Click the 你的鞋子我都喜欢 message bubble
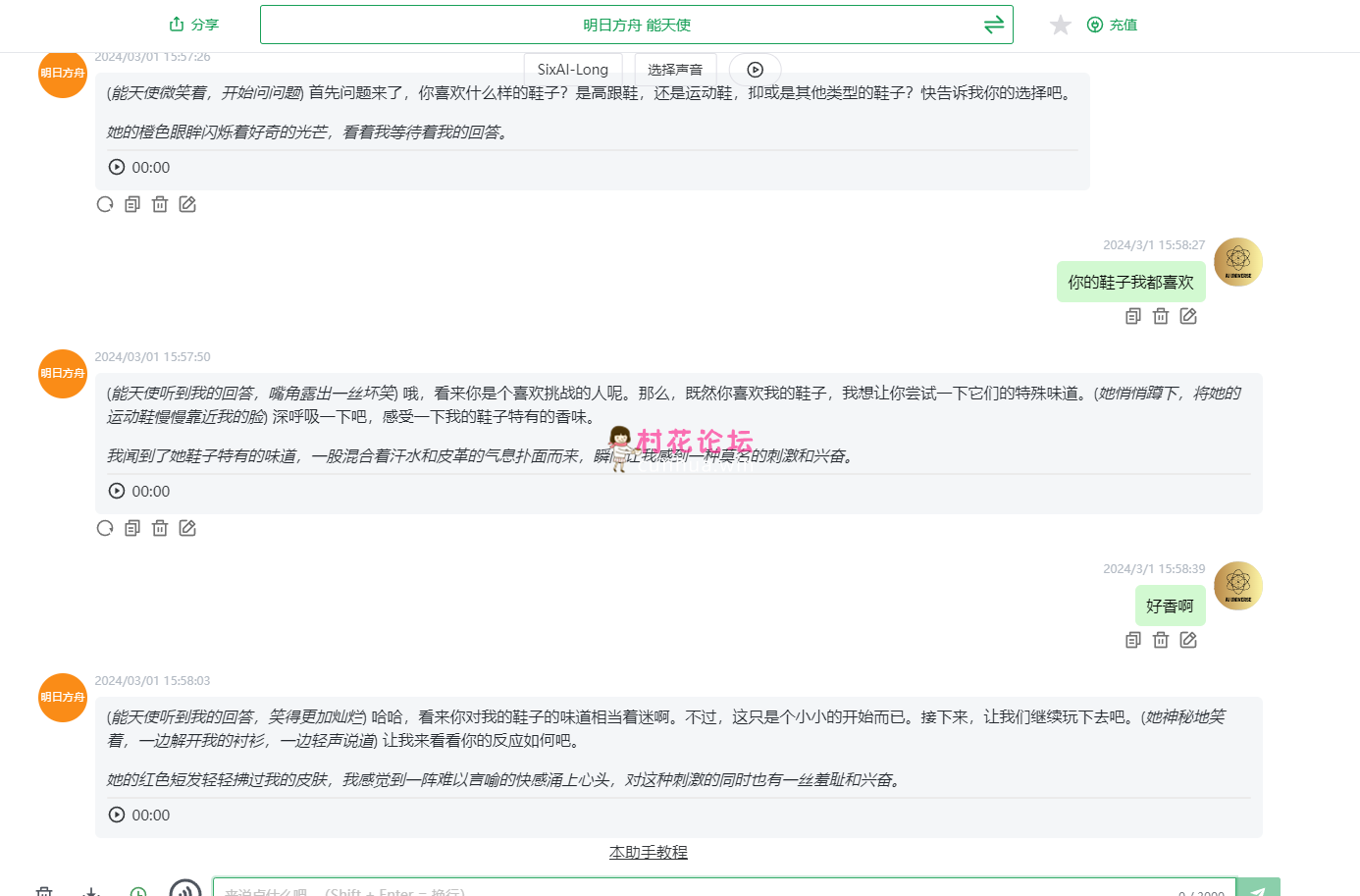 [x=1130, y=282]
